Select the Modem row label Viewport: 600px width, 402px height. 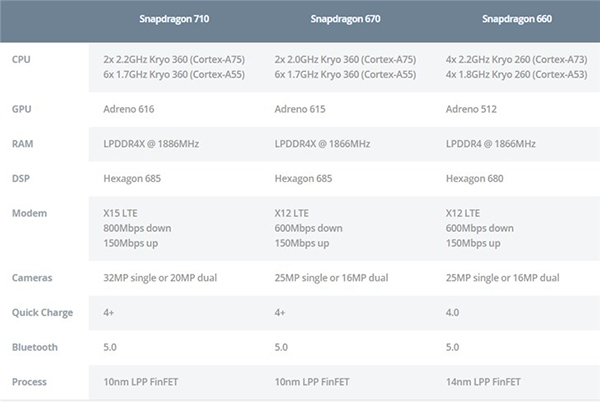click(27, 212)
